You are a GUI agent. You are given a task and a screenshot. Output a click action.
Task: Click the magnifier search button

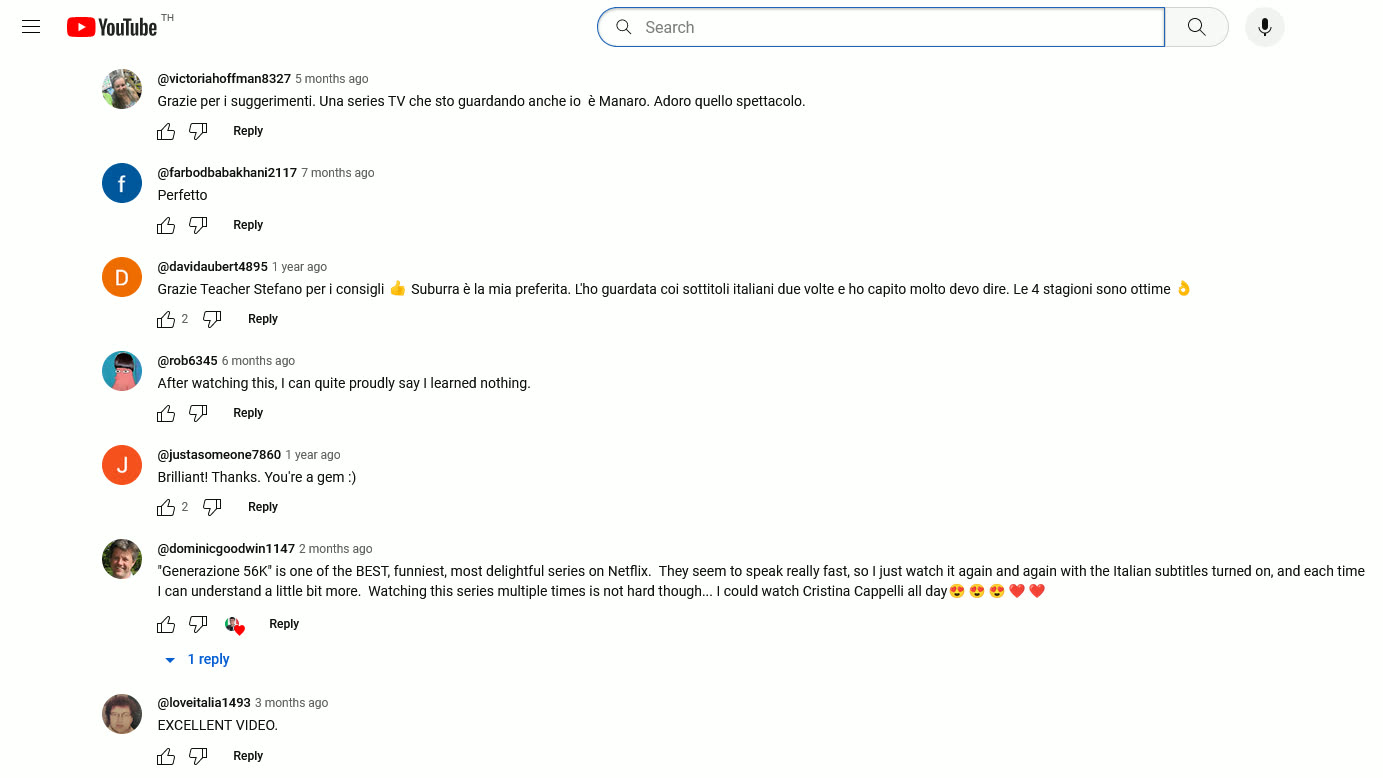point(1196,27)
